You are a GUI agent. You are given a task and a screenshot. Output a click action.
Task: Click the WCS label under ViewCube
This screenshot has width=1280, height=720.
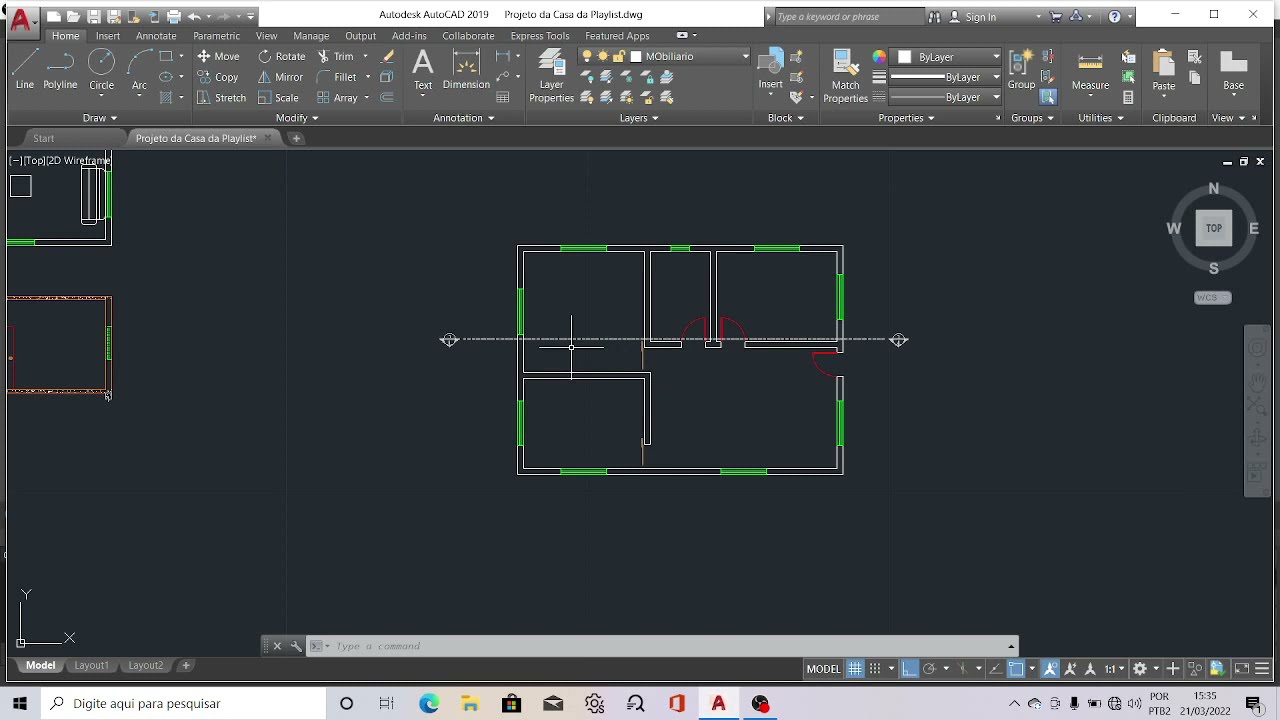(1213, 298)
